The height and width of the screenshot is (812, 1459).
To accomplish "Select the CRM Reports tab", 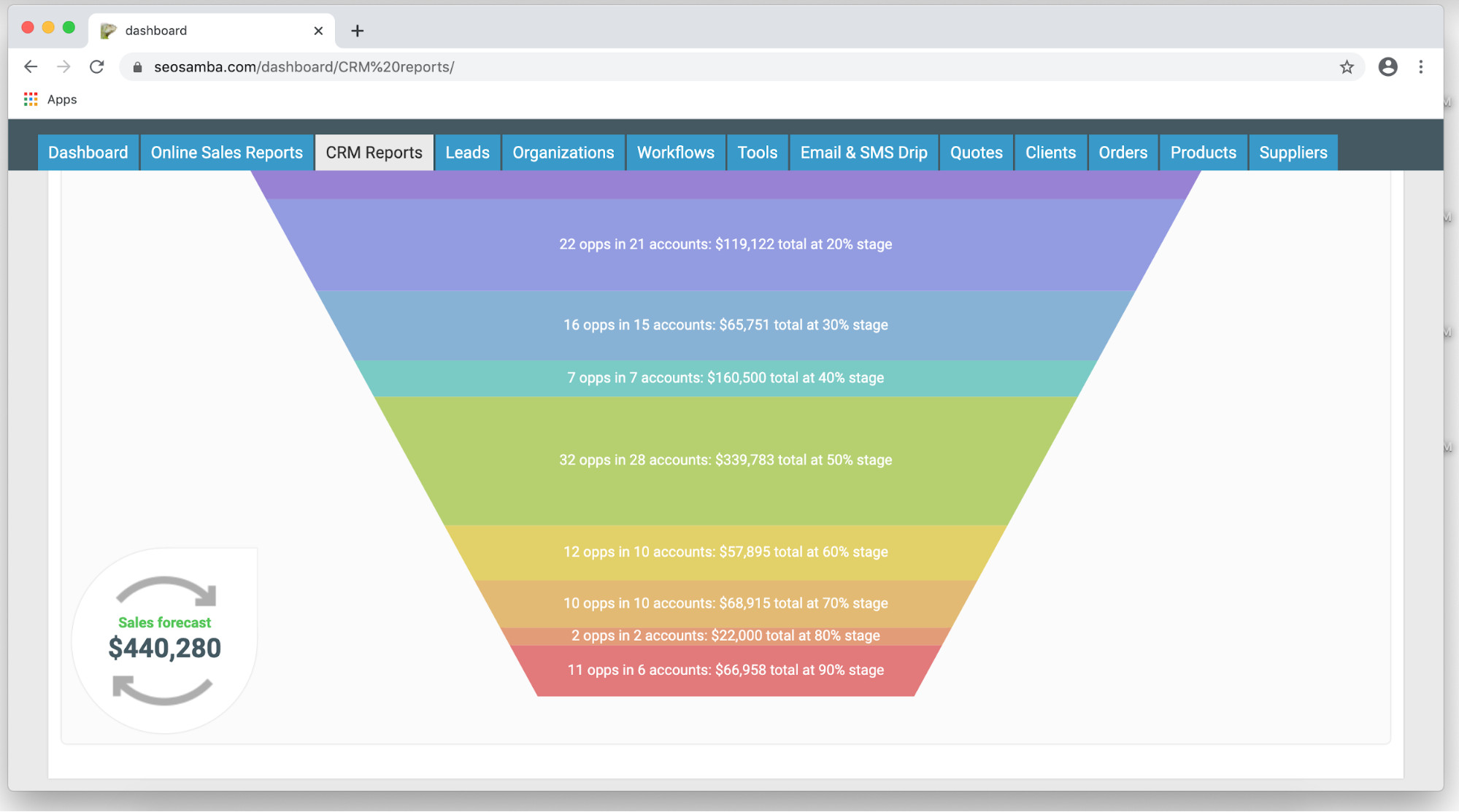I will (x=373, y=152).
